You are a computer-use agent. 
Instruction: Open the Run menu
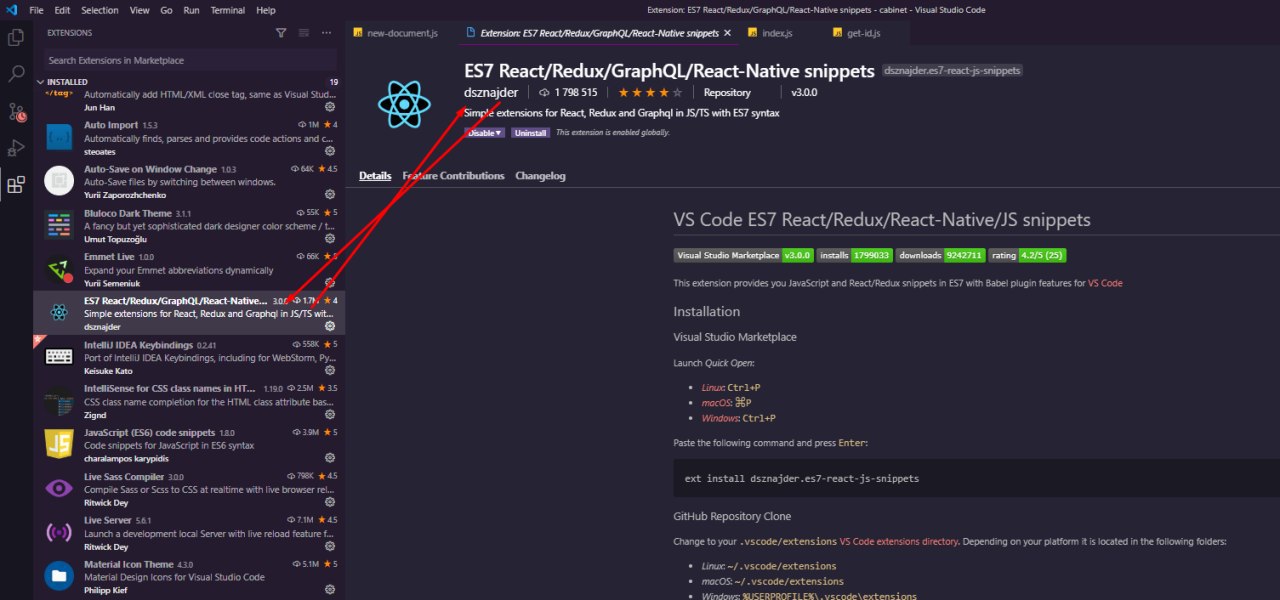pos(191,10)
